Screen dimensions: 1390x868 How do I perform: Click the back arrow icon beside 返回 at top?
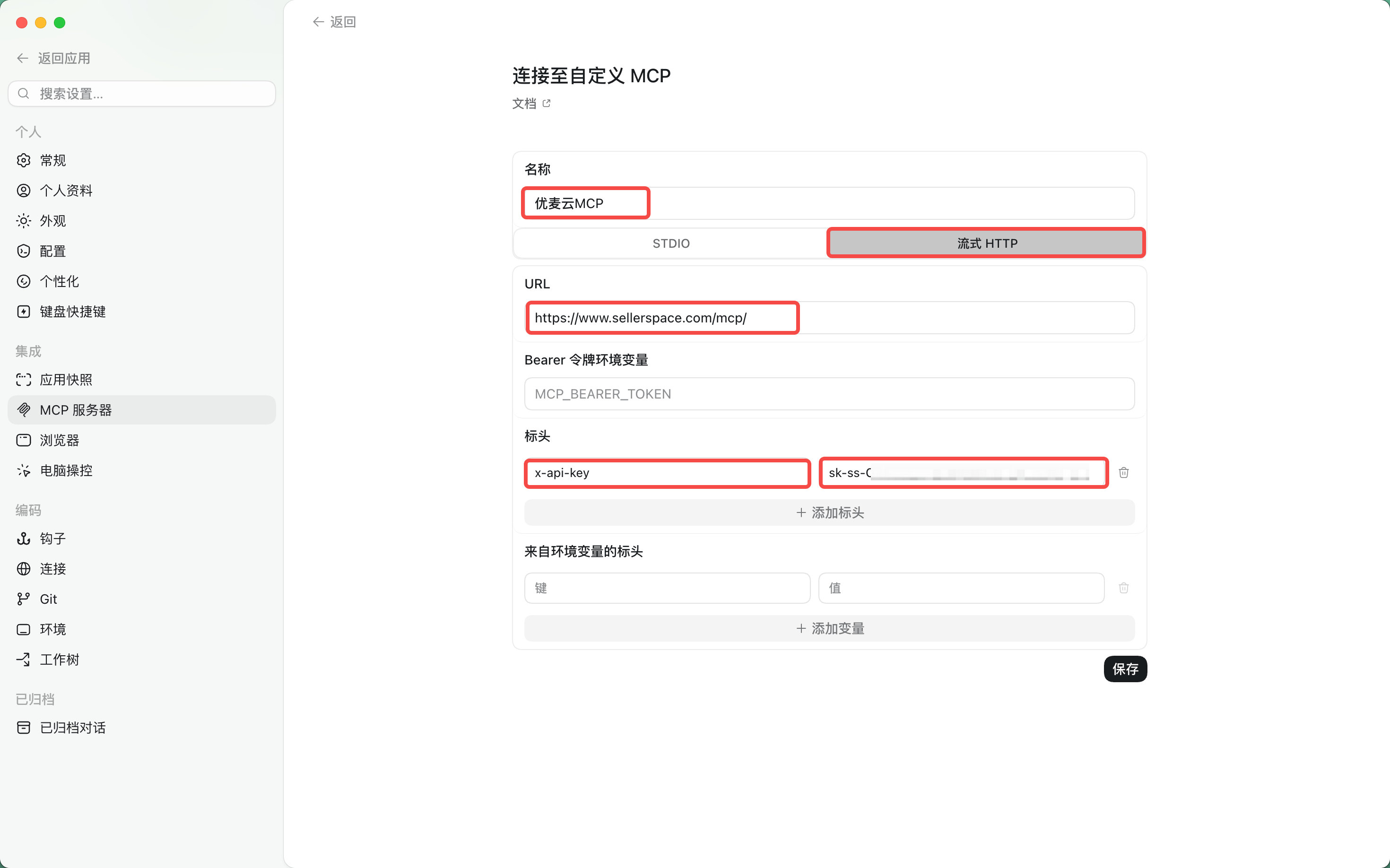[x=318, y=22]
